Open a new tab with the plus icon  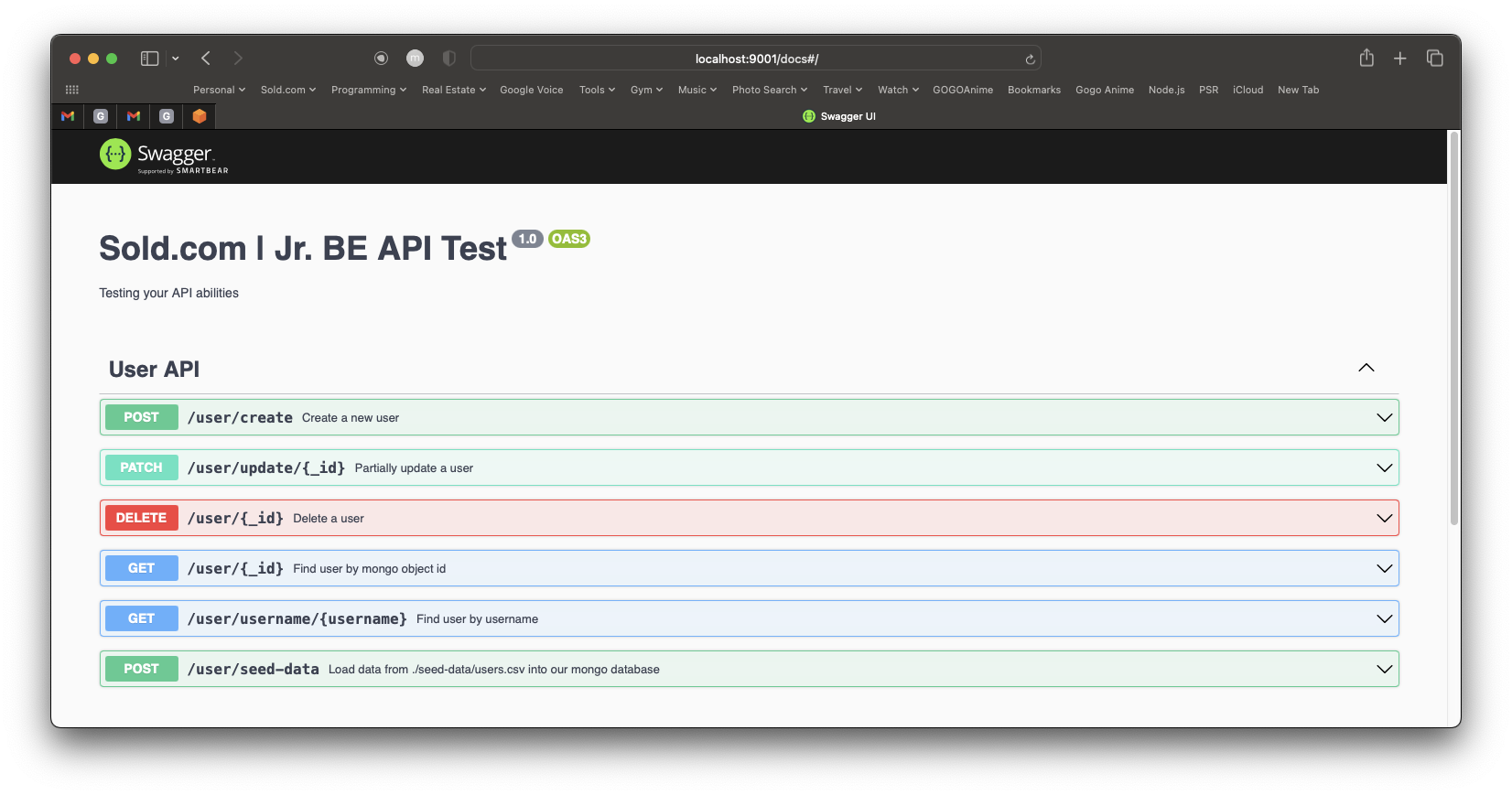[1399, 59]
